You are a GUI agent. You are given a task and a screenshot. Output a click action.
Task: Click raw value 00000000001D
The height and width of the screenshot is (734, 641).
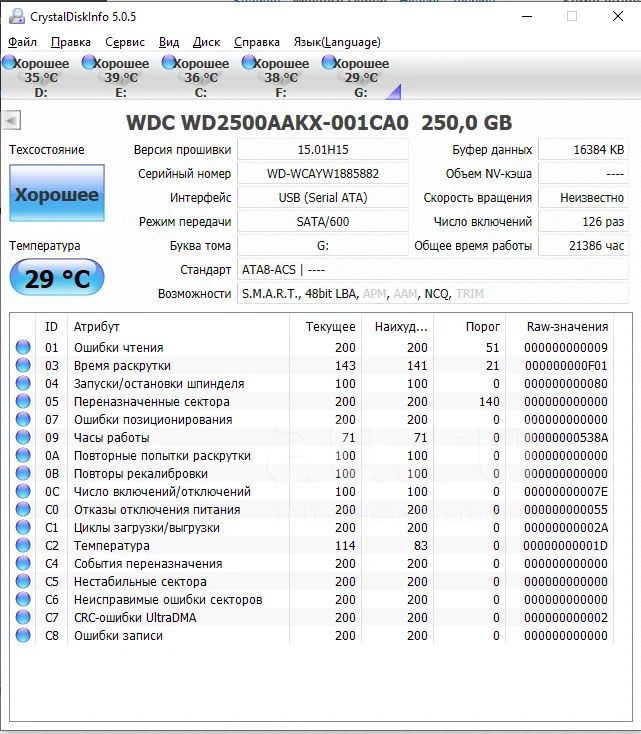566,545
